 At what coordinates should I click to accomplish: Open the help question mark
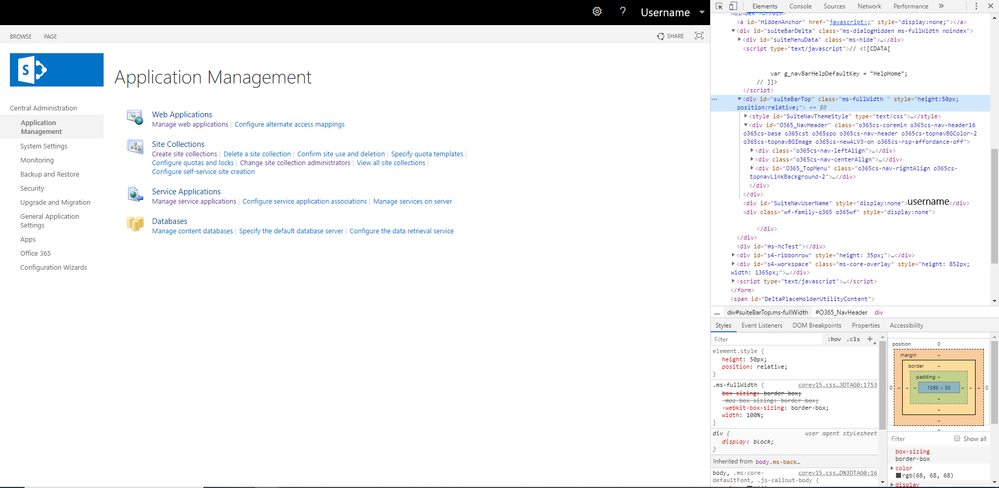click(622, 11)
